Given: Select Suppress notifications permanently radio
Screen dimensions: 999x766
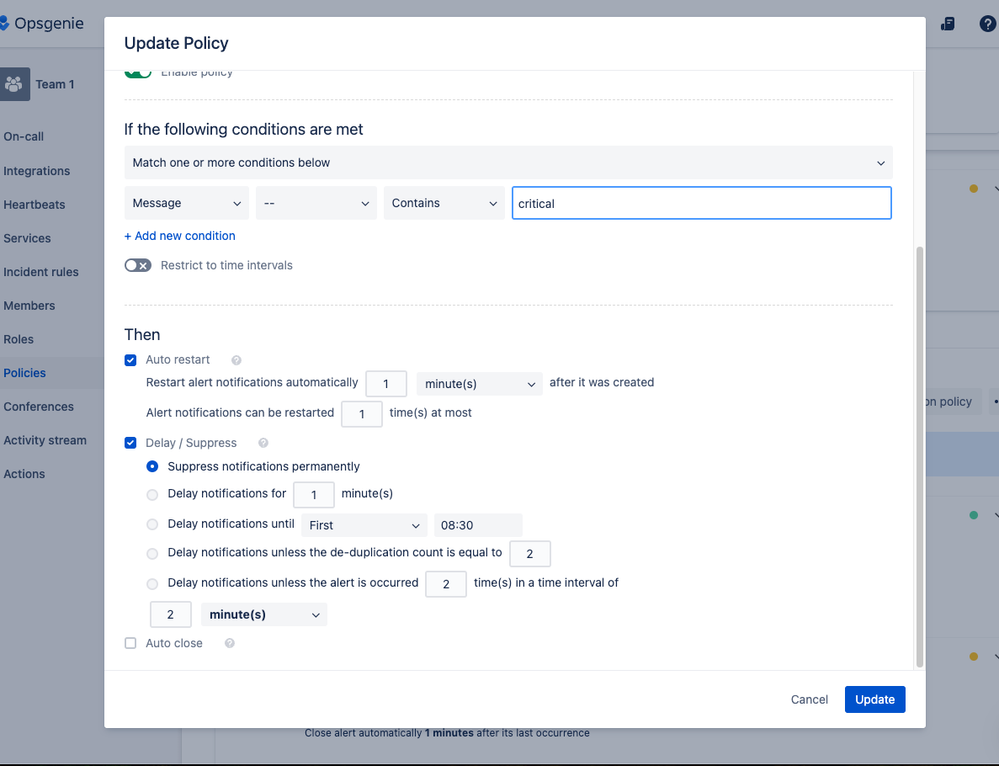Looking at the screenshot, I should coord(152,466).
